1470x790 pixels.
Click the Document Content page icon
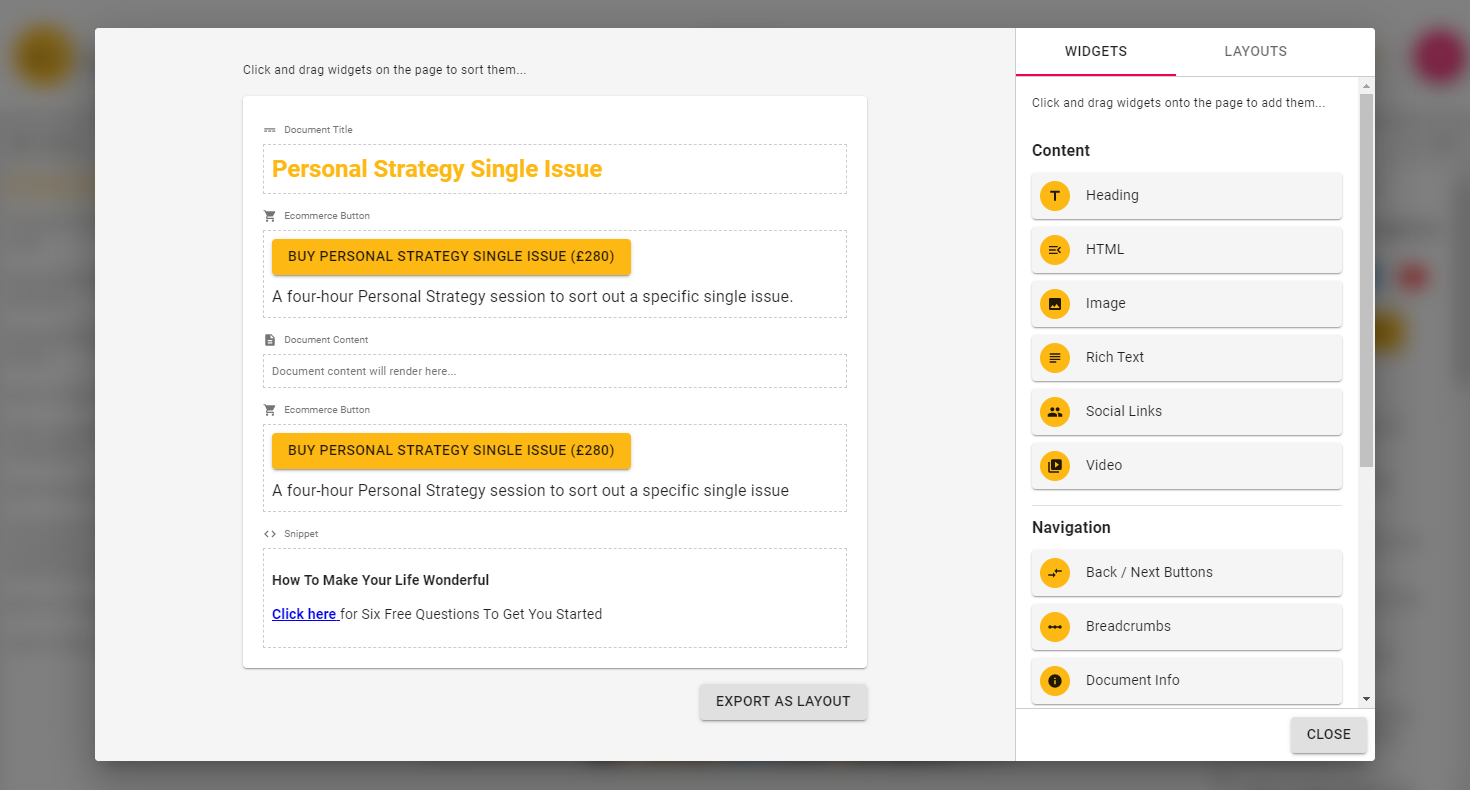click(269, 340)
